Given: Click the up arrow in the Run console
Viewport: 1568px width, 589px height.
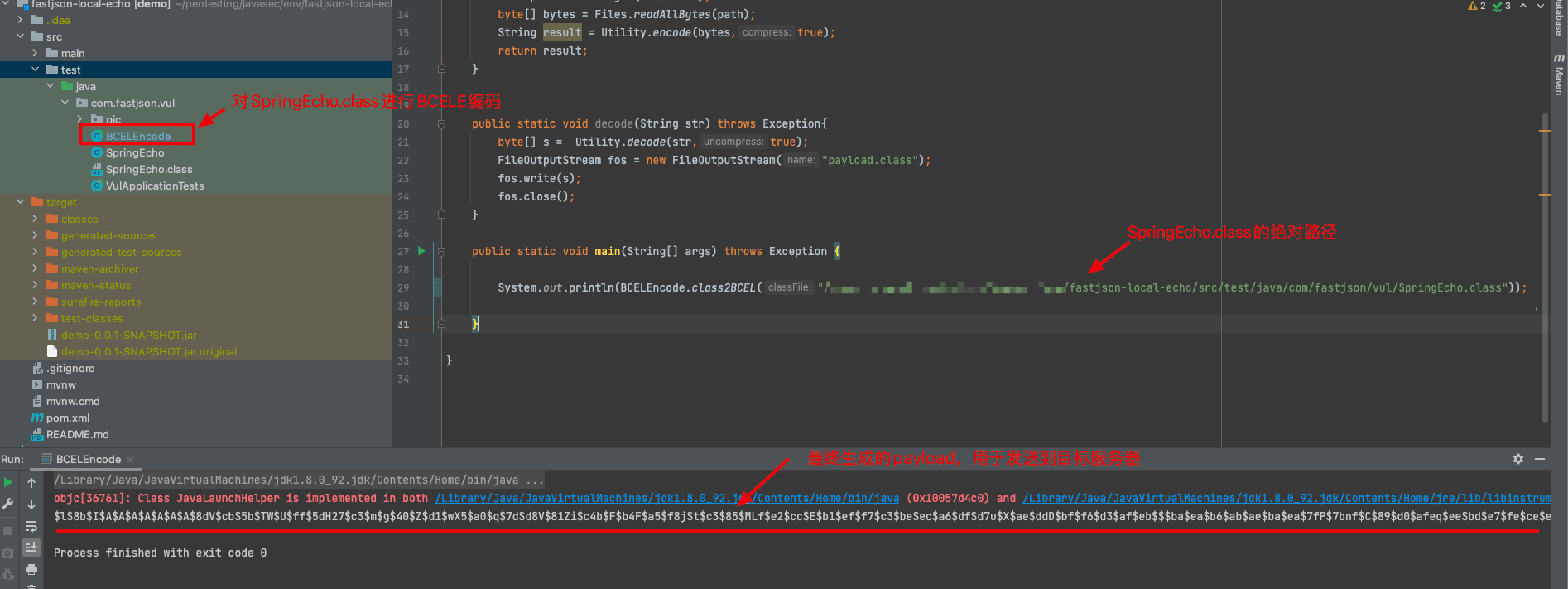Looking at the screenshot, I should coord(31,482).
